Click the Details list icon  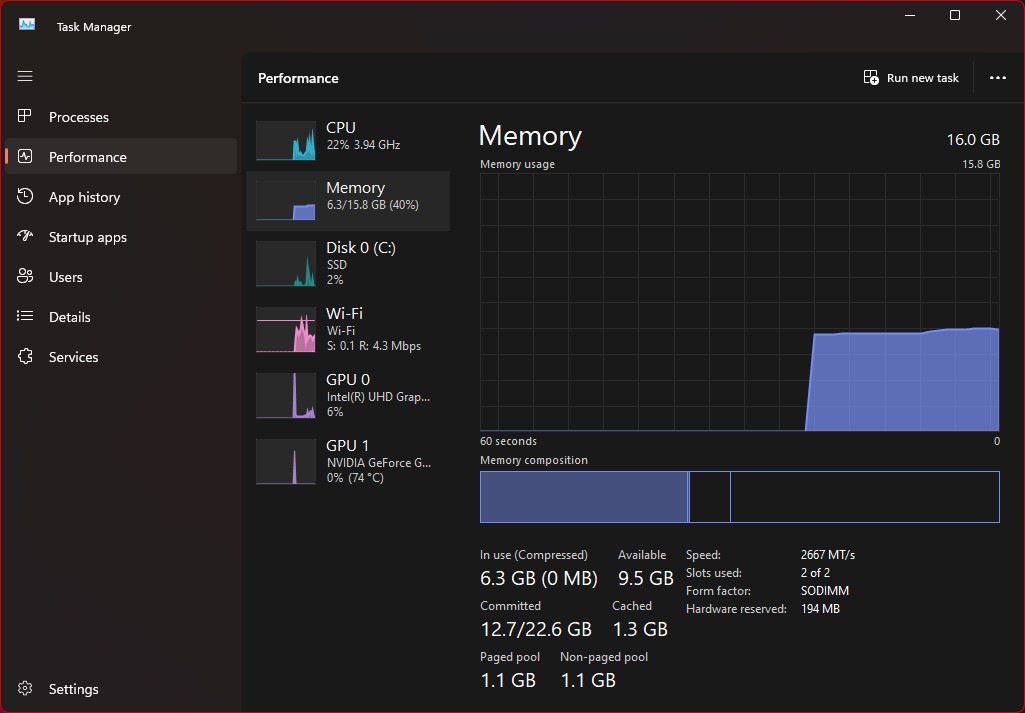pos(26,317)
